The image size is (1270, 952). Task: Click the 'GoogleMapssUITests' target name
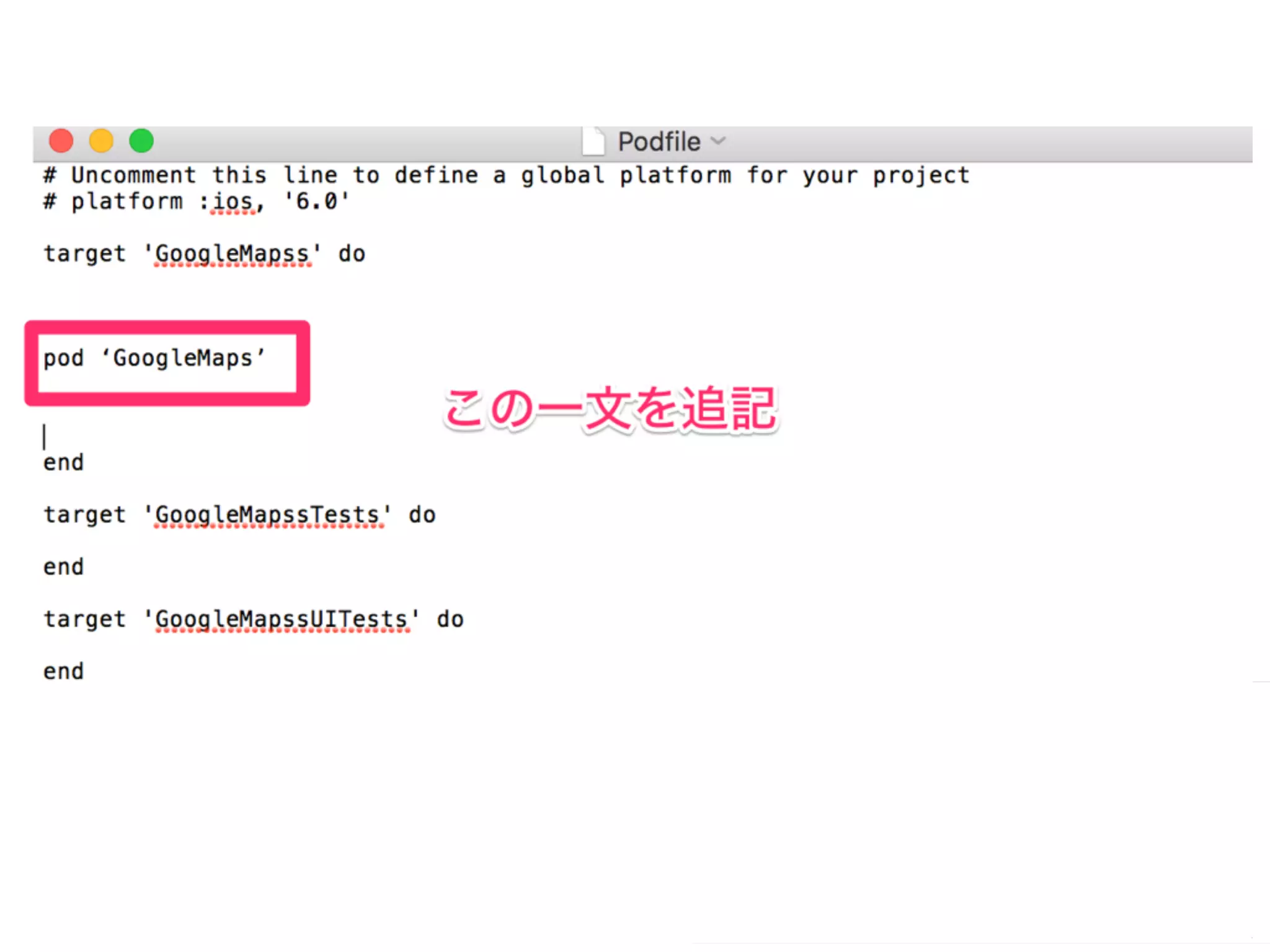[281, 619]
